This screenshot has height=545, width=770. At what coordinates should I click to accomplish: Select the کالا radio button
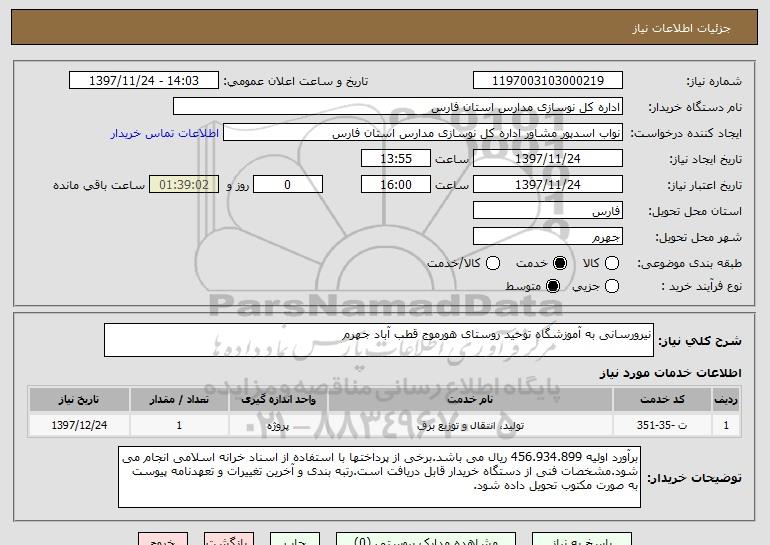(x=611, y=263)
